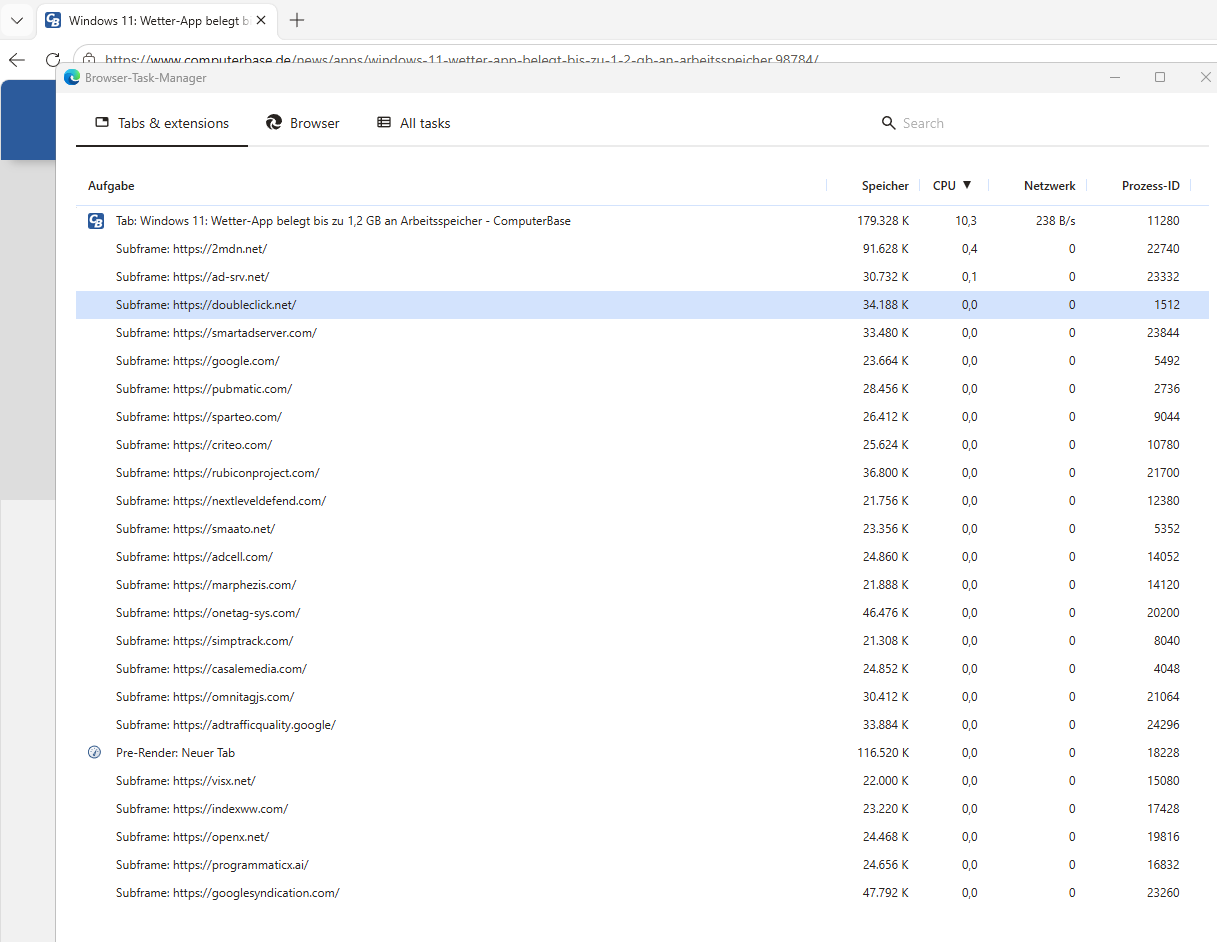This screenshot has height=942, width=1217.
Task: Open the tab list chevron in the browser
Action: point(17,20)
